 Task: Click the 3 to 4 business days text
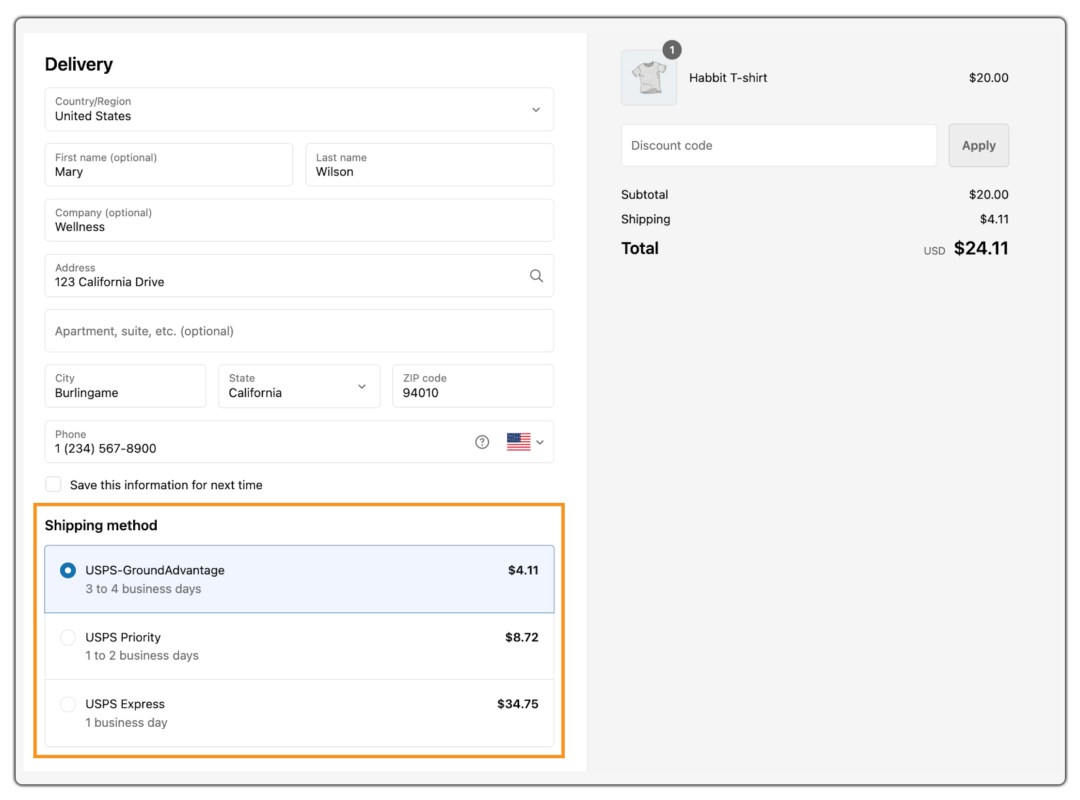tap(143, 588)
